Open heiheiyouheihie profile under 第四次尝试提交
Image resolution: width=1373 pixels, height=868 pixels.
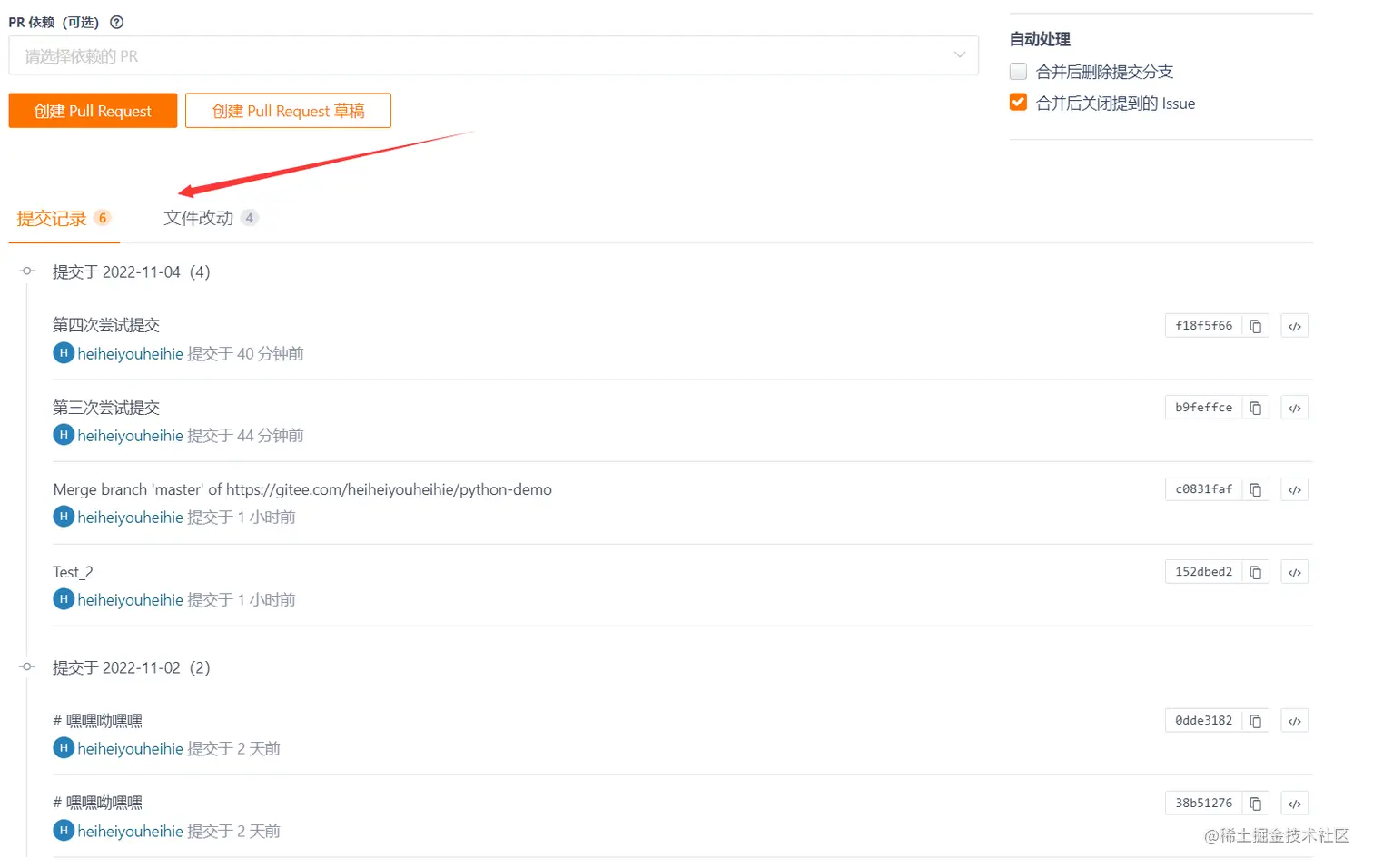tap(130, 354)
